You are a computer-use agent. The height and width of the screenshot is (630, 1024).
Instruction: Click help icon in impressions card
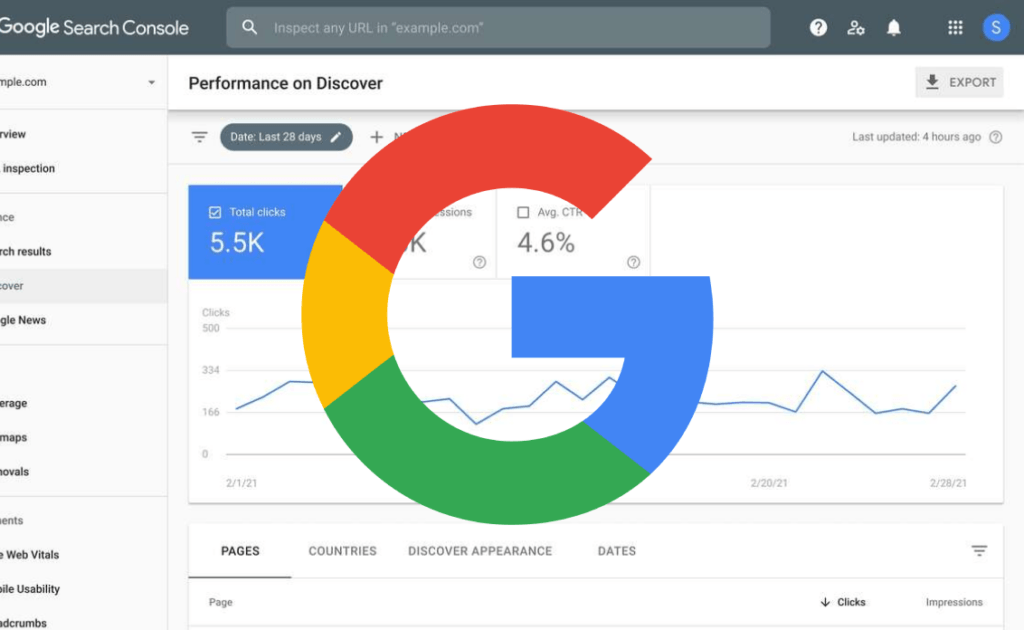(479, 262)
